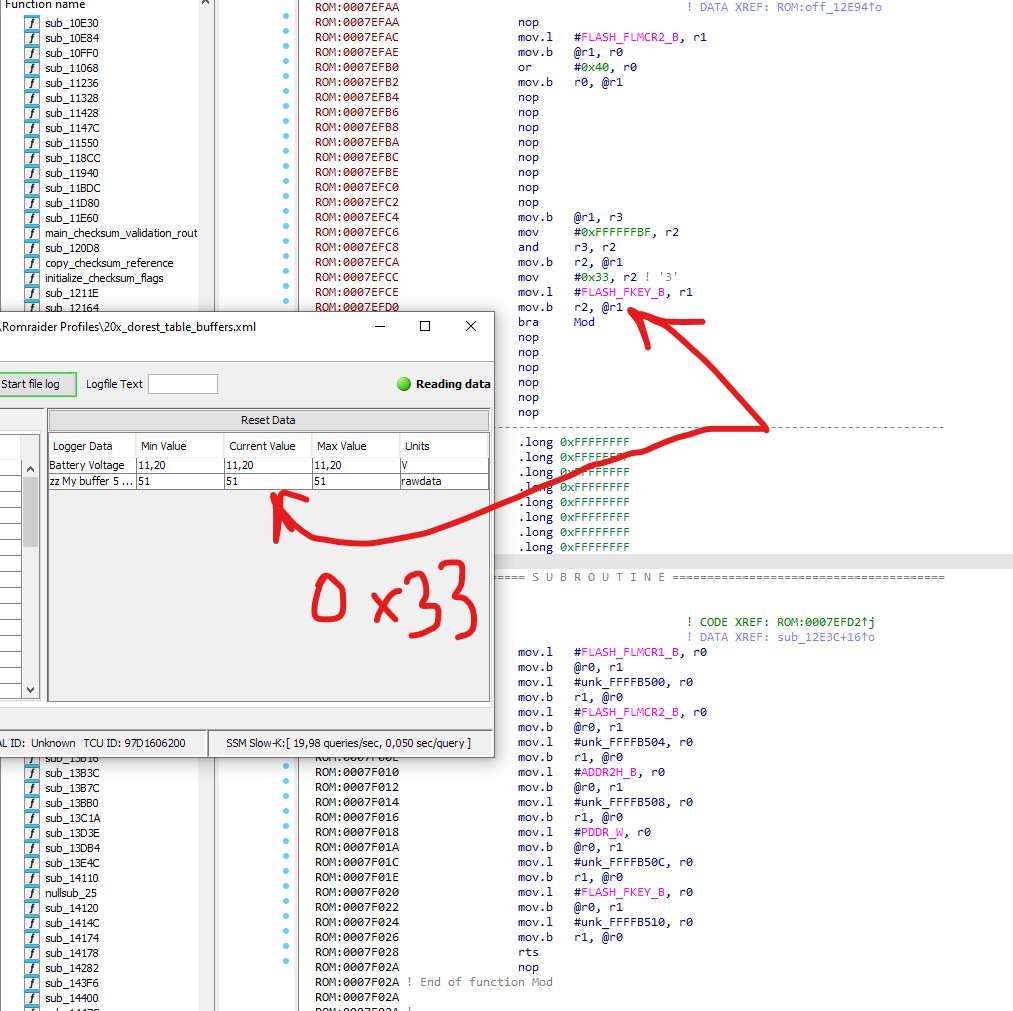Image resolution: width=1013 pixels, height=1011 pixels.
Task: Click sub_12E3C+16 data xref link
Action: 826,637
